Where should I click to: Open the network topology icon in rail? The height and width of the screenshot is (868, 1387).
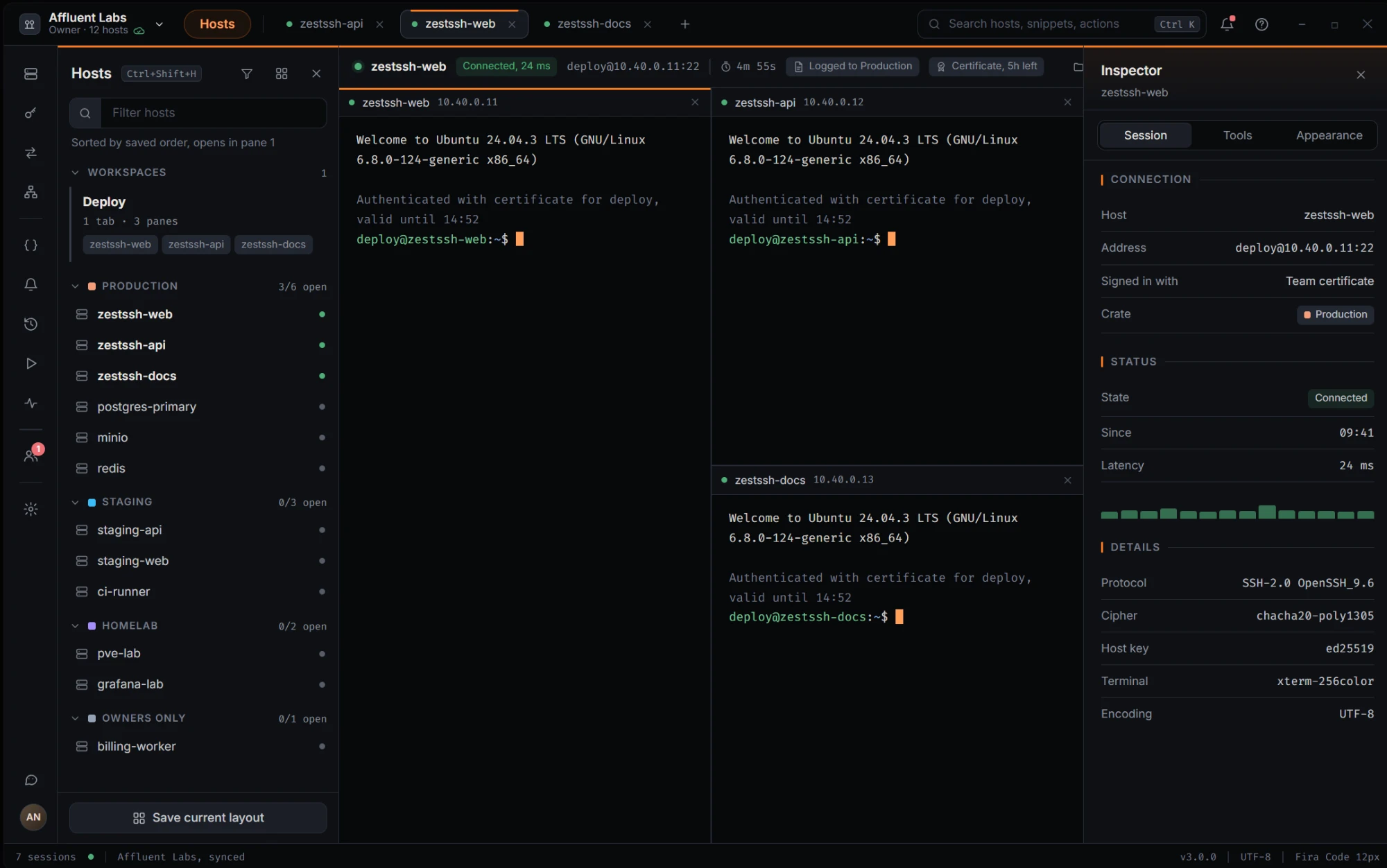pos(31,192)
